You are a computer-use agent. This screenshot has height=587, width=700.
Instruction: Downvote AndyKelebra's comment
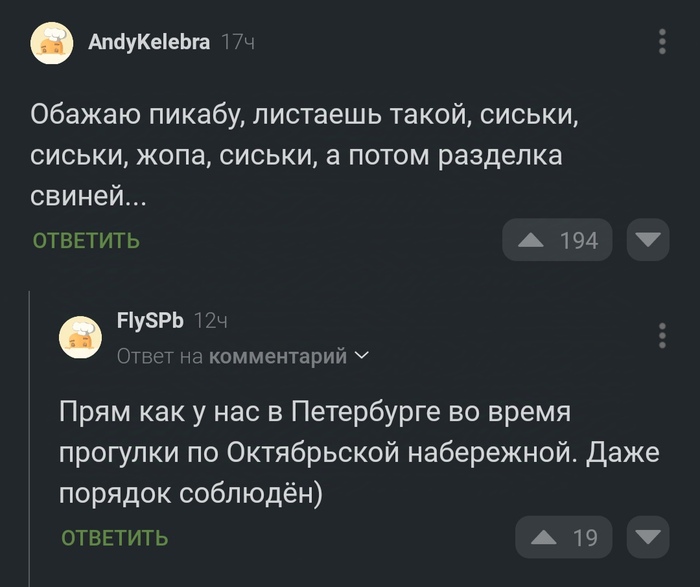tap(648, 240)
